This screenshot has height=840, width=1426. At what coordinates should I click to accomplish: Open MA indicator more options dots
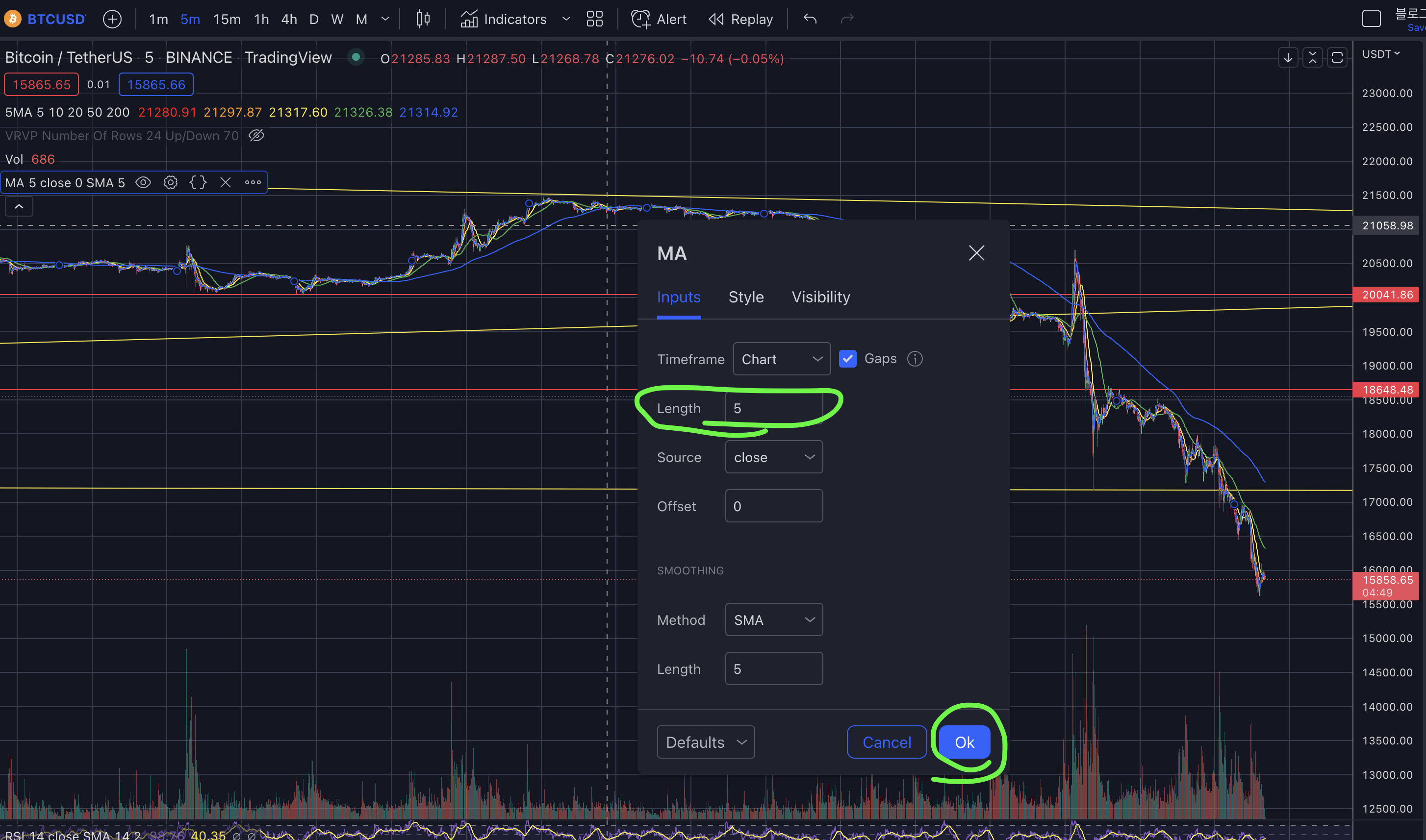coord(253,182)
